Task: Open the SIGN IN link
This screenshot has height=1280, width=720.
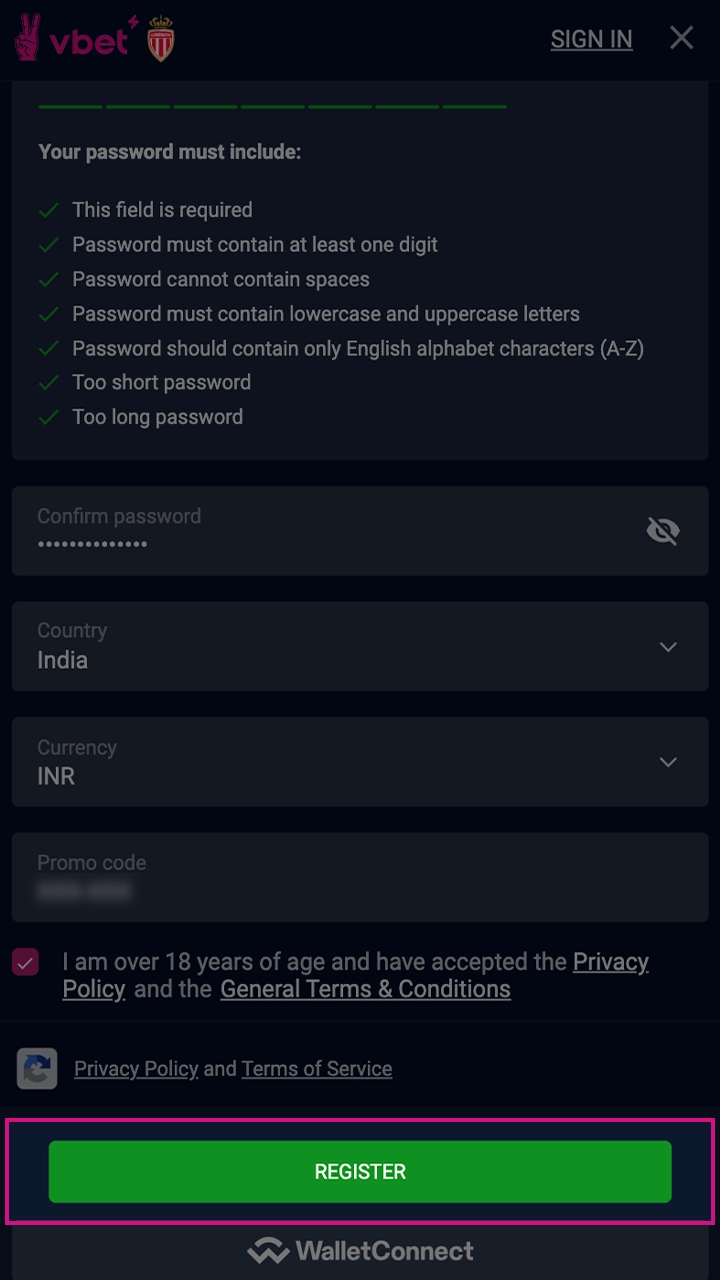Action: [x=591, y=39]
